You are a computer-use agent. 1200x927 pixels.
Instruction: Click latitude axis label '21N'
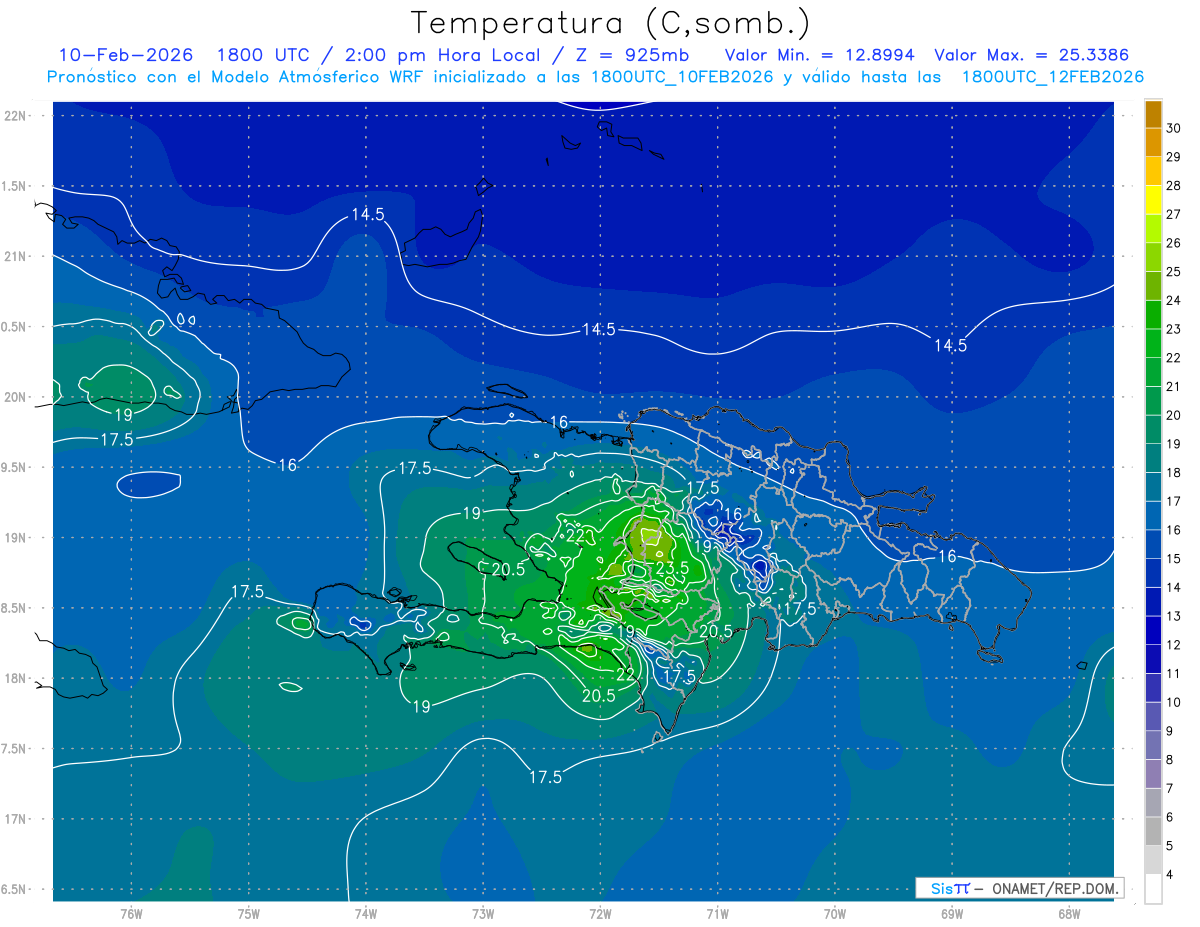(x=15, y=256)
